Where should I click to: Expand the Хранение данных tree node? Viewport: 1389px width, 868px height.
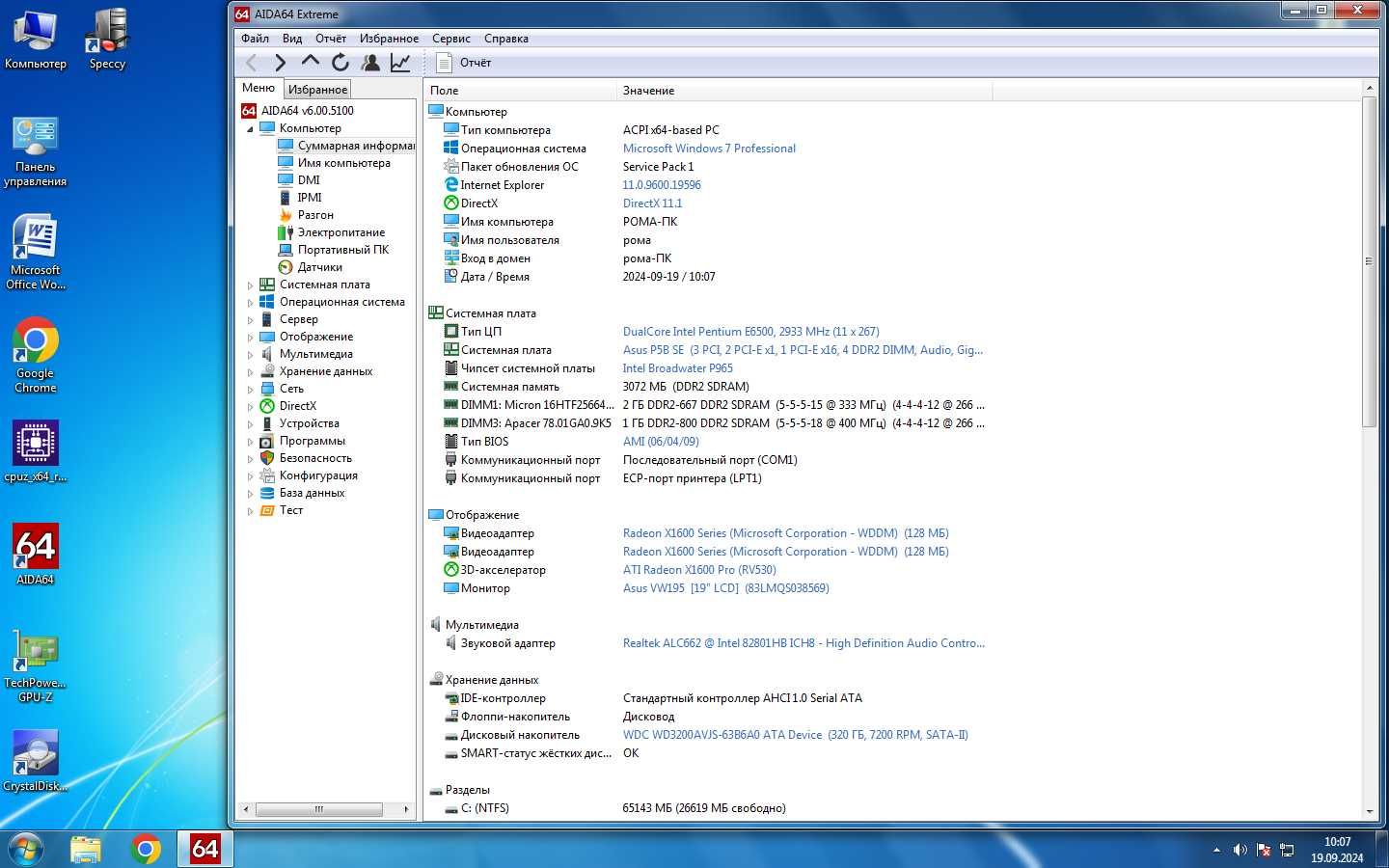(x=250, y=371)
